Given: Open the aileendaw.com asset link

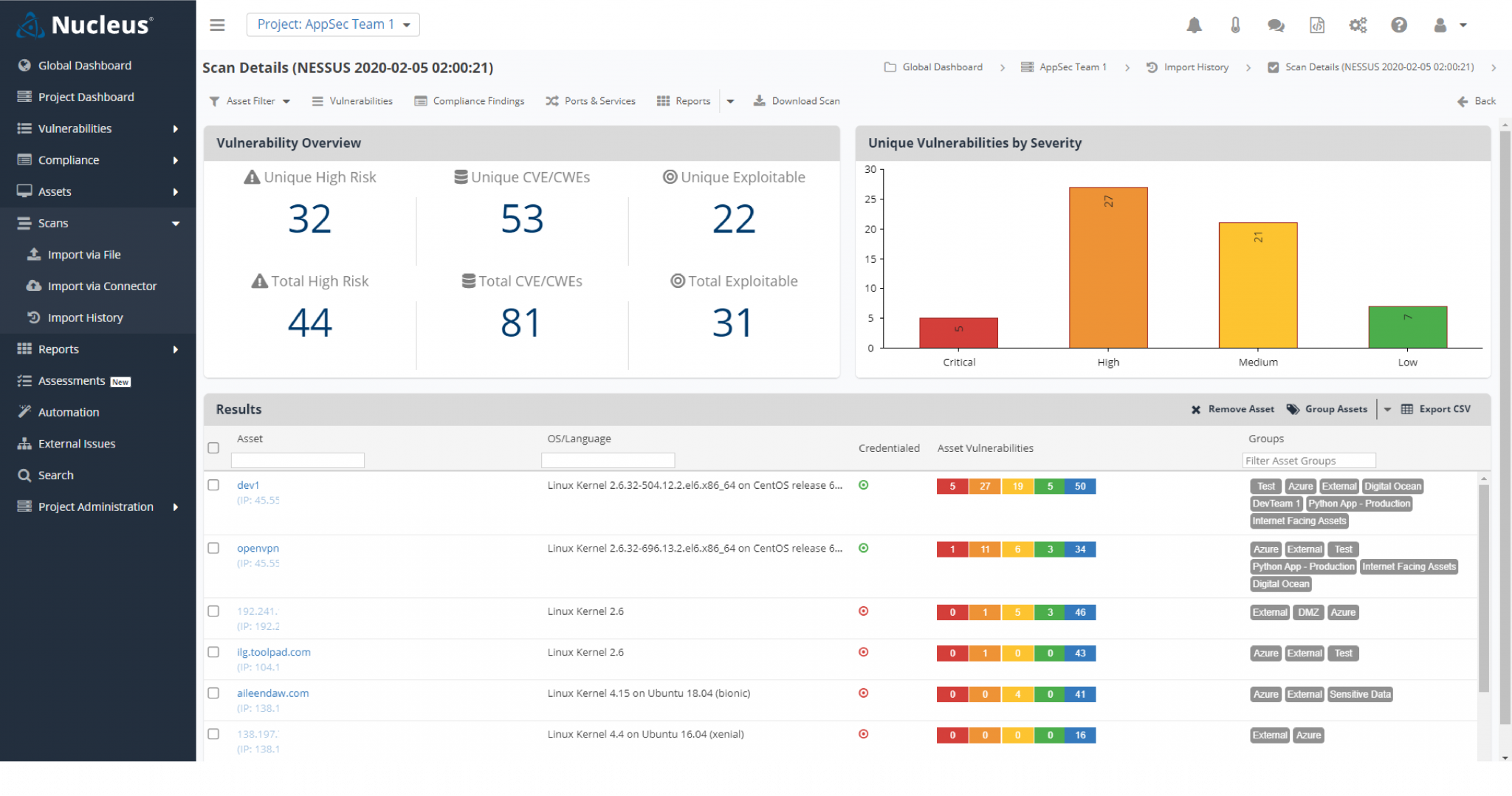Looking at the screenshot, I should (x=273, y=693).
